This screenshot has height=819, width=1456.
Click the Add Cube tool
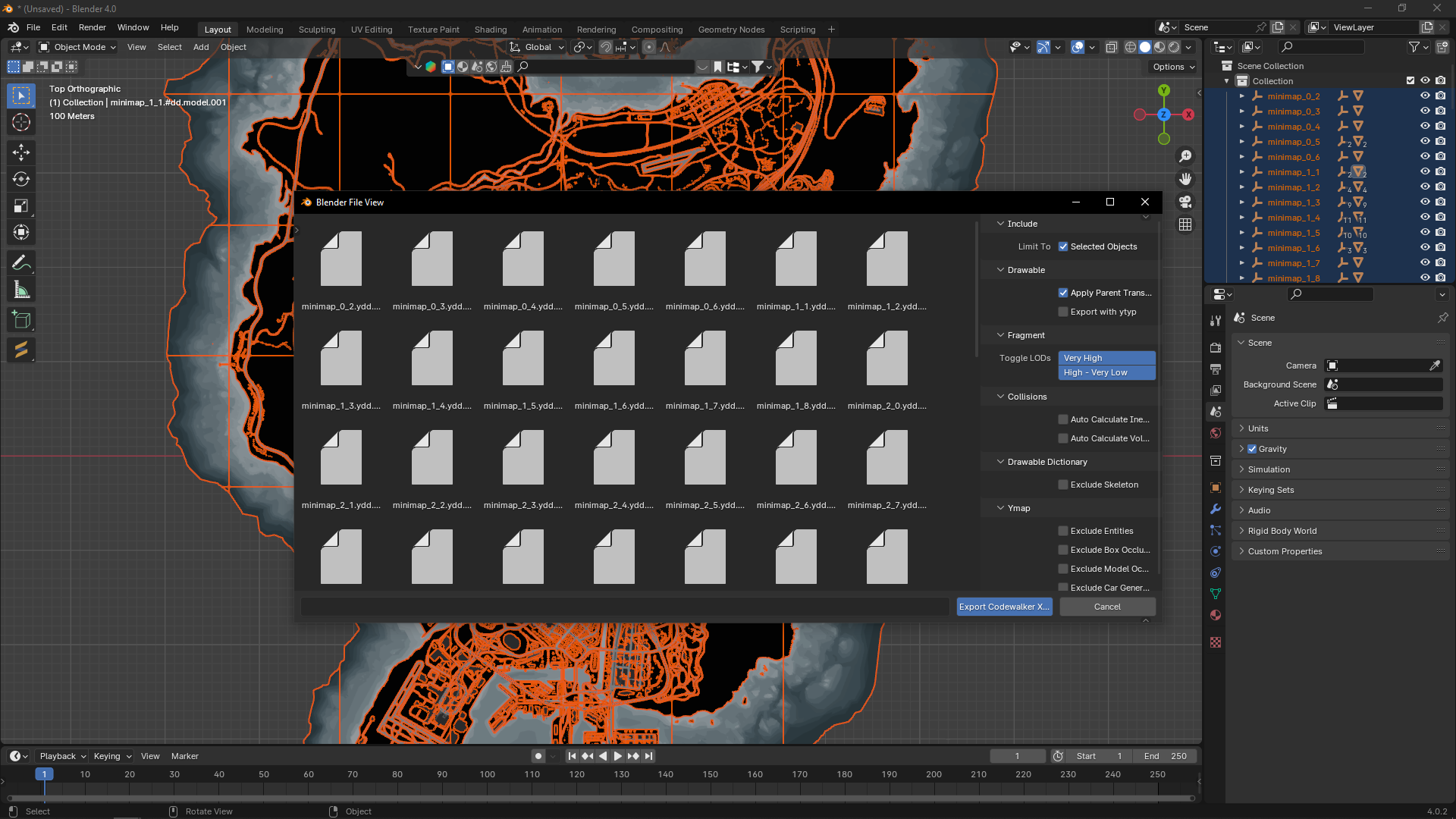click(21, 320)
